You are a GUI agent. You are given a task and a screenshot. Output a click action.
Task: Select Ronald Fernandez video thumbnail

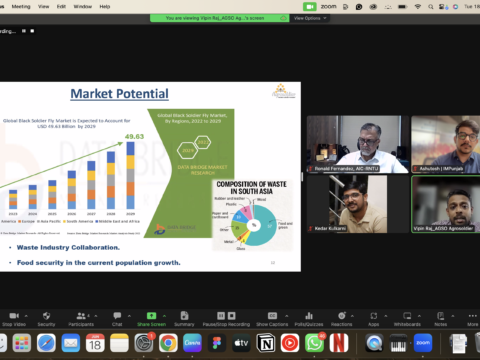pos(358,144)
